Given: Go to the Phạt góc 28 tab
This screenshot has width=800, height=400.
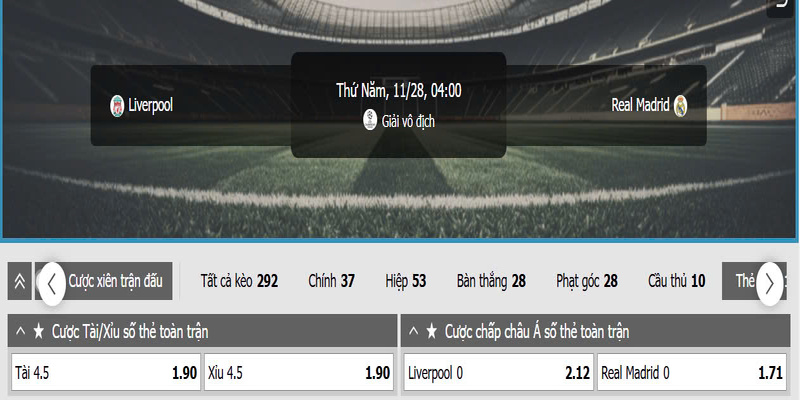Looking at the screenshot, I should [587, 281].
